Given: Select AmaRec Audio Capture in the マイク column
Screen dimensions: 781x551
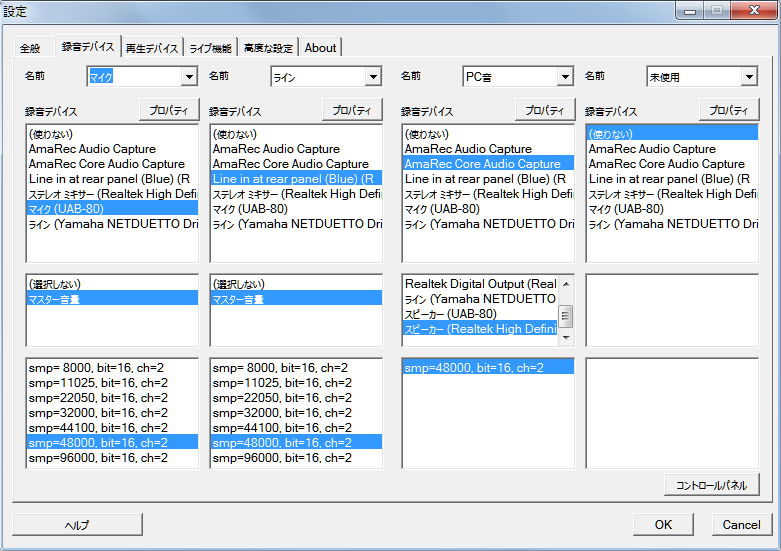Looking at the screenshot, I should click(112, 149).
